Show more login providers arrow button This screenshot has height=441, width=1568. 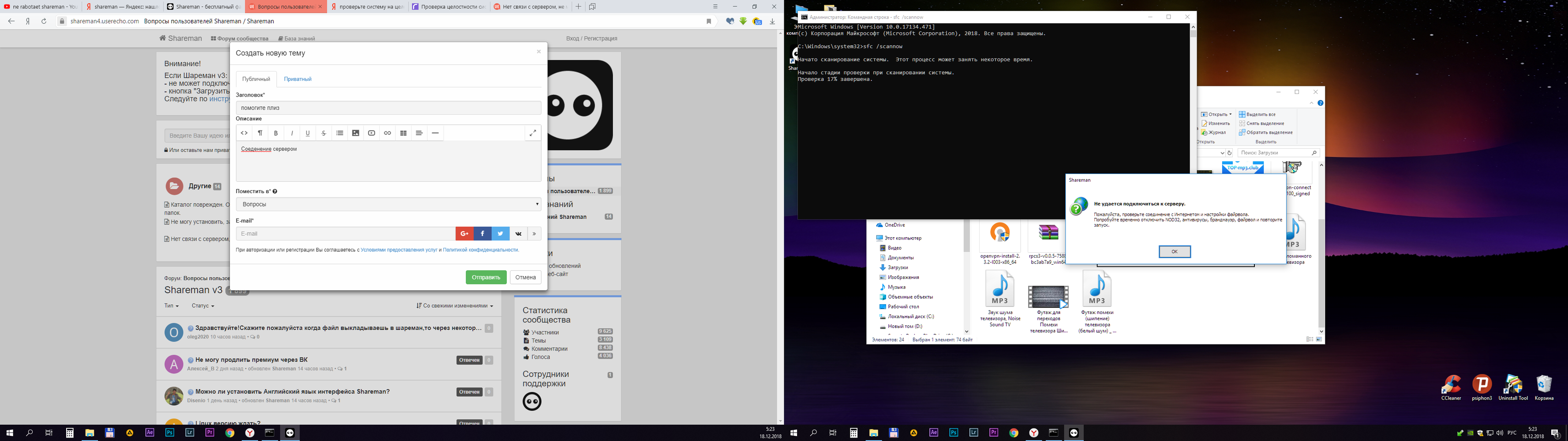535,234
